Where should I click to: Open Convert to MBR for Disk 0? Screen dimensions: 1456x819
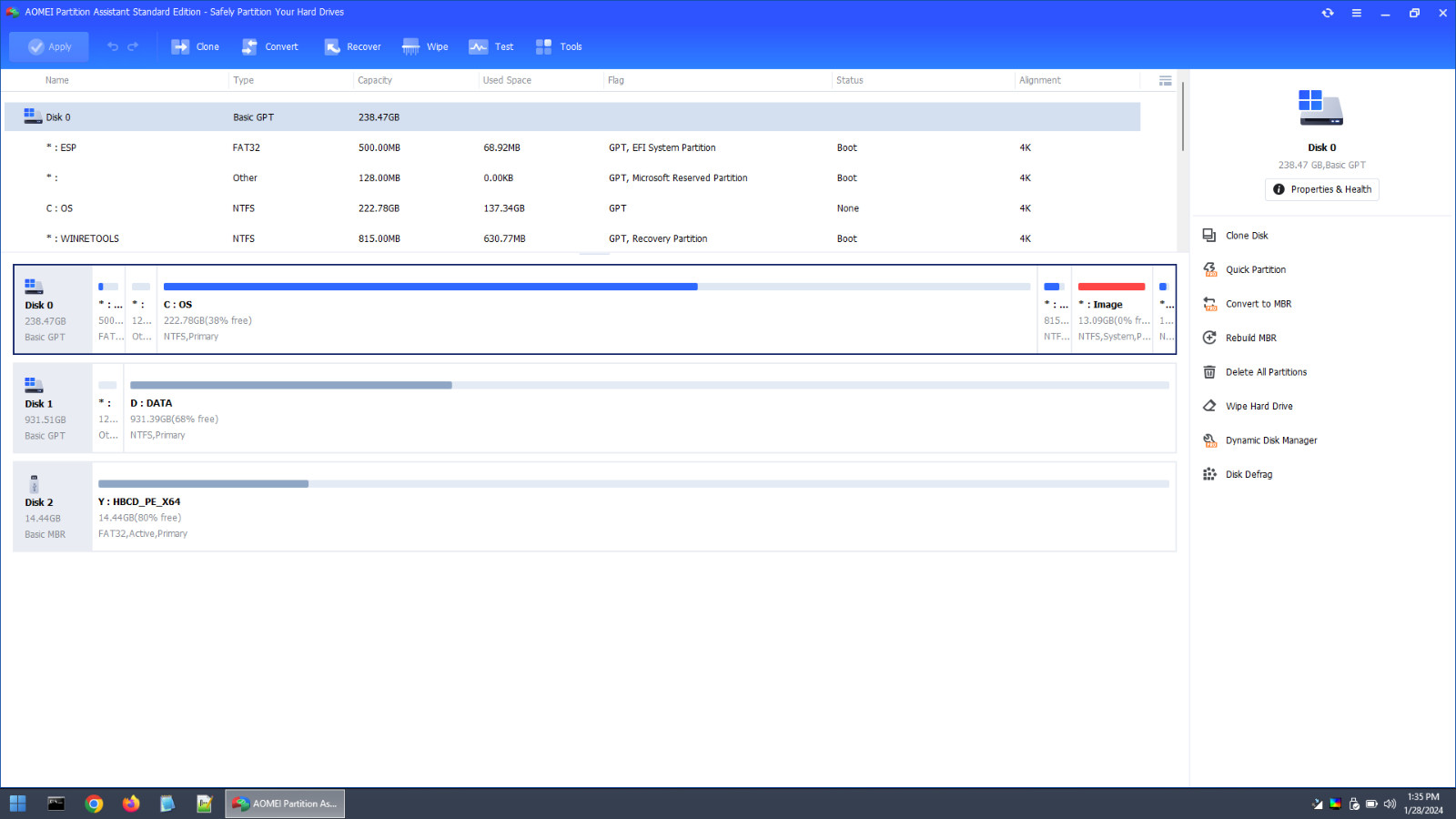click(1258, 303)
